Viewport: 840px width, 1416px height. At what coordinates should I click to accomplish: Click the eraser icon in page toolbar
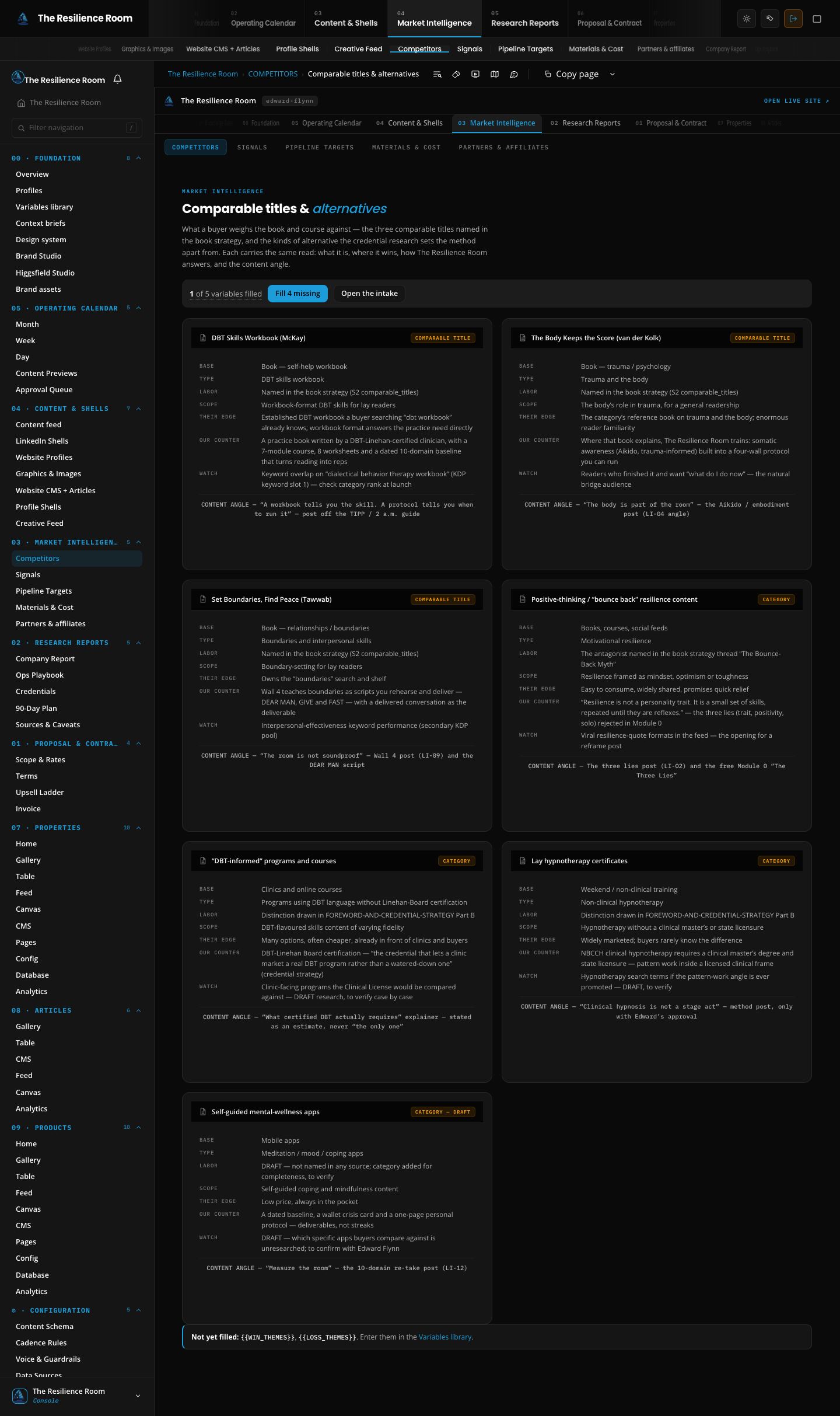tap(456, 74)
